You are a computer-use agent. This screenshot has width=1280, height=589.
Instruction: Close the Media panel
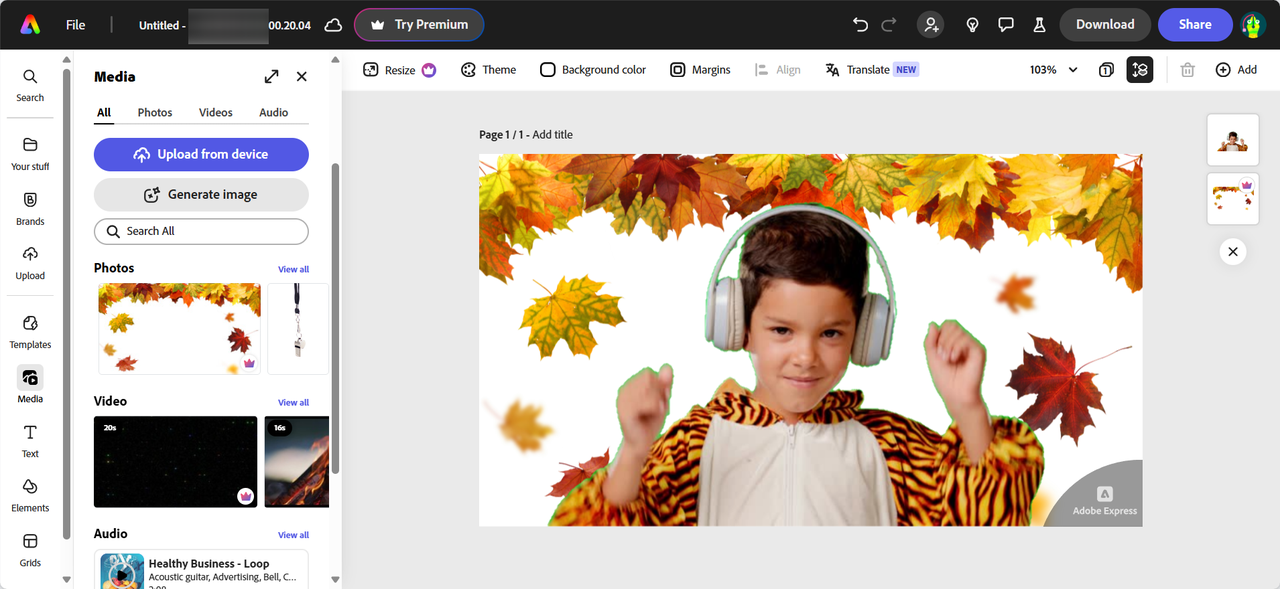(302, 76)
